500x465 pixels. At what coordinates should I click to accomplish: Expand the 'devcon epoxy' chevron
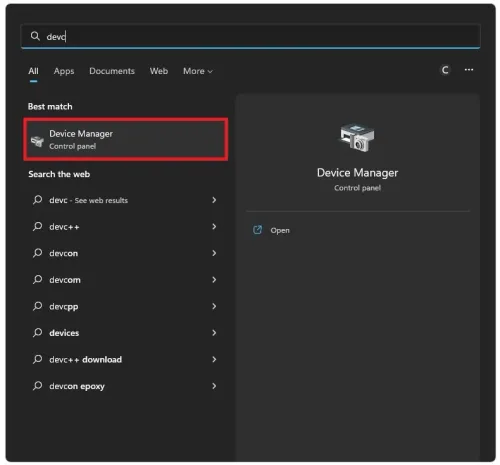(214, 386)
